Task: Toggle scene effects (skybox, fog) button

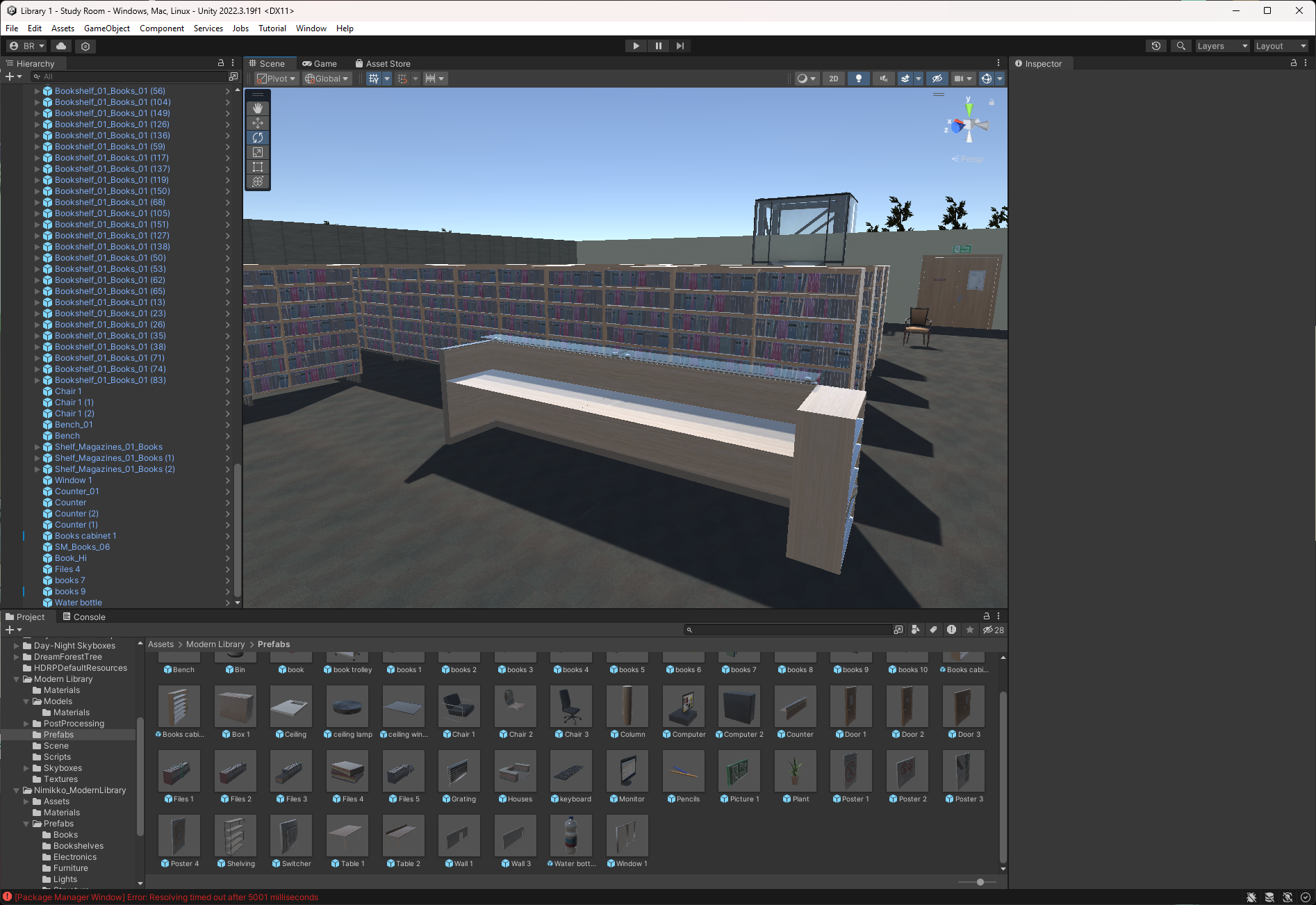Action: 905,79
